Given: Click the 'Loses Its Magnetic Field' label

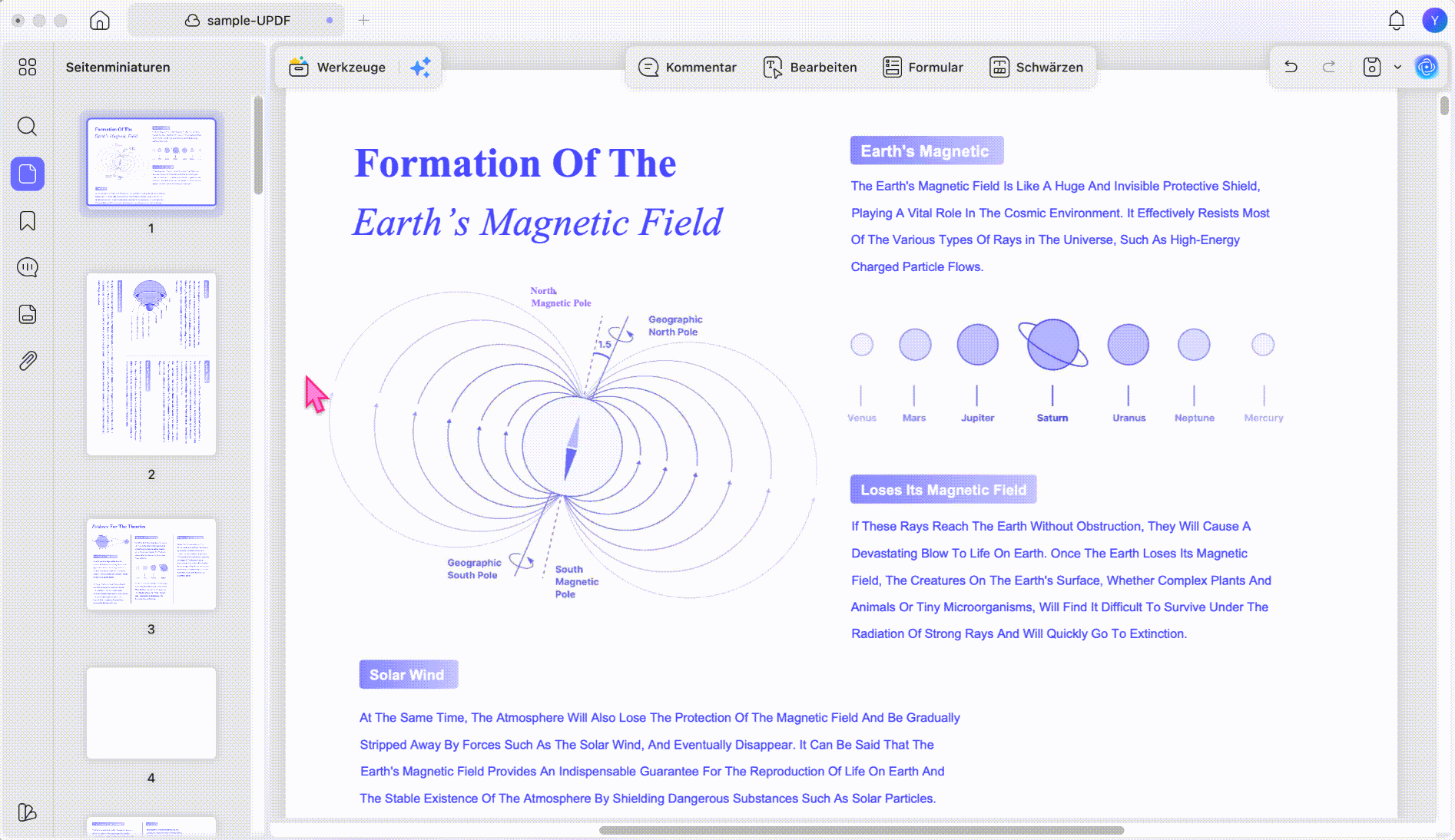Looking at the screenshot, I should coord(943,490).
